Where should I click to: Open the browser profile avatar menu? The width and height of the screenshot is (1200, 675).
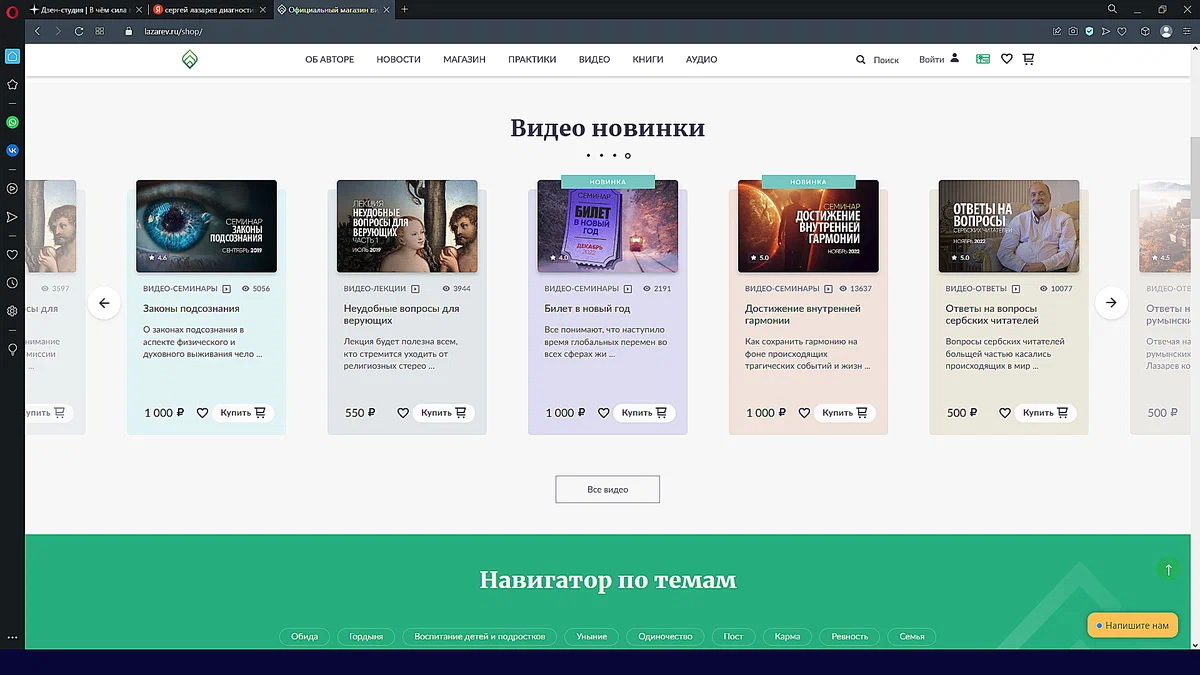coord(1166,31)
